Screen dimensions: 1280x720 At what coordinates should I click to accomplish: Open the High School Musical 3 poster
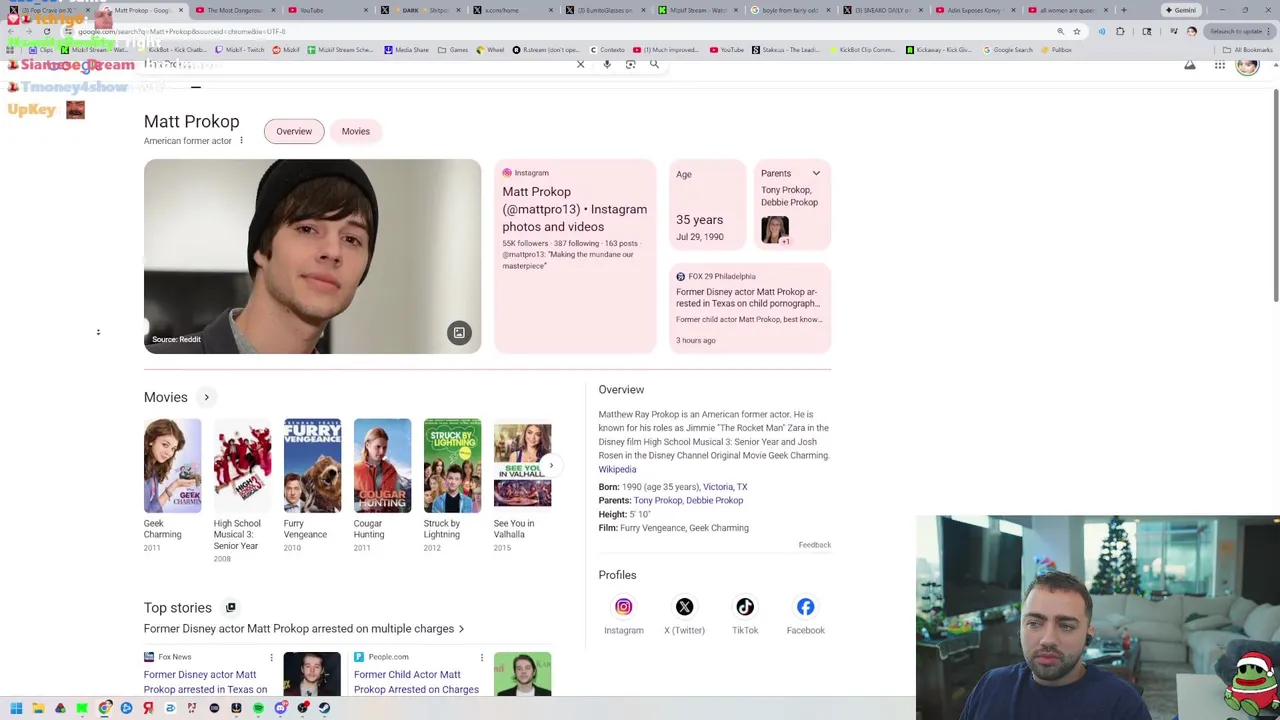pos(242,466)
